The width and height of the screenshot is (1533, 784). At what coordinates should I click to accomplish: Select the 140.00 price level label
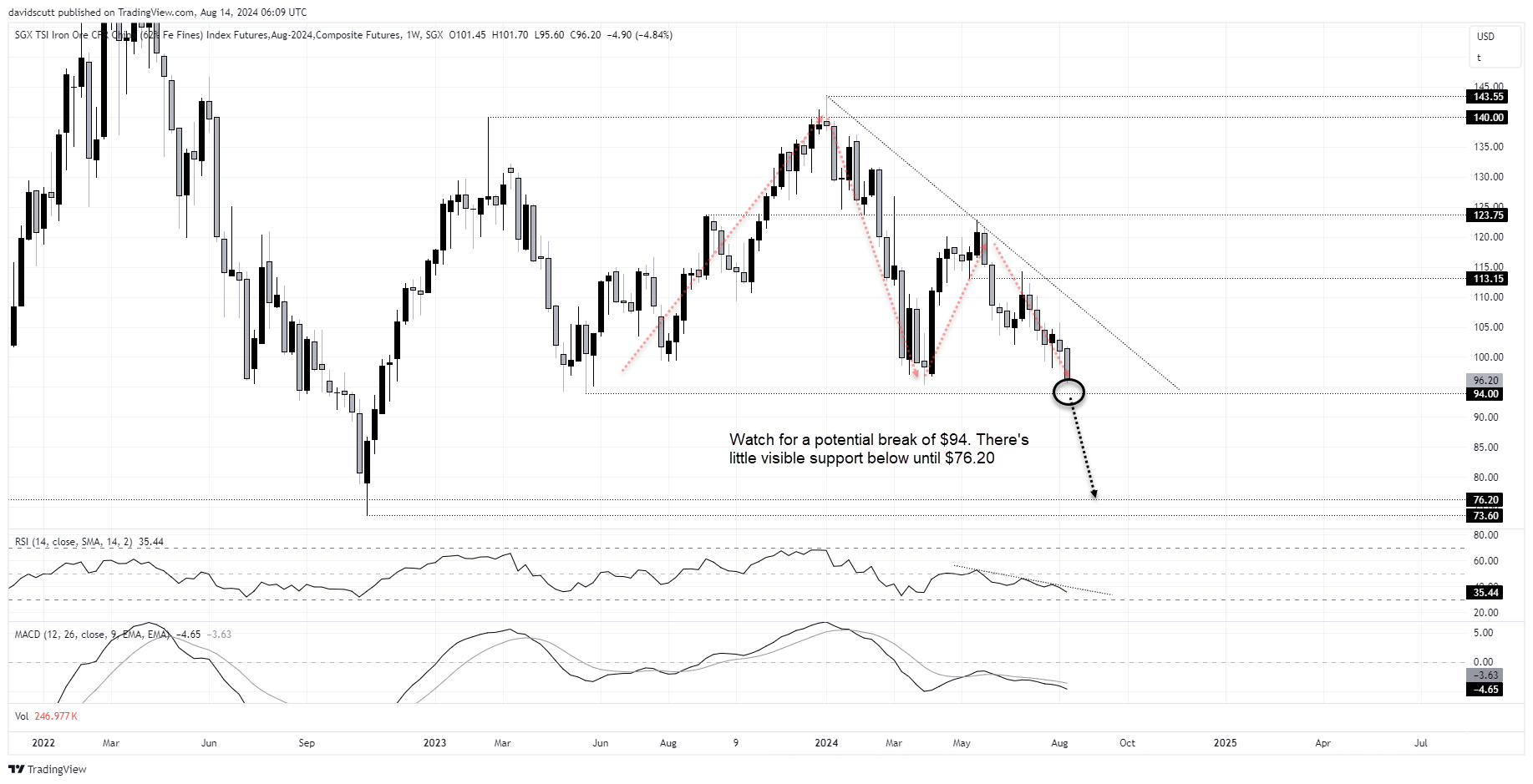point(1487,118)
